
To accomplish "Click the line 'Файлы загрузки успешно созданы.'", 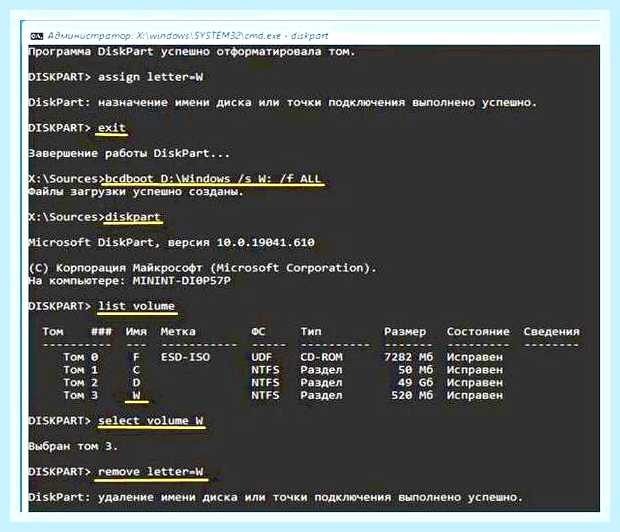I will click(x=136, y=192).
